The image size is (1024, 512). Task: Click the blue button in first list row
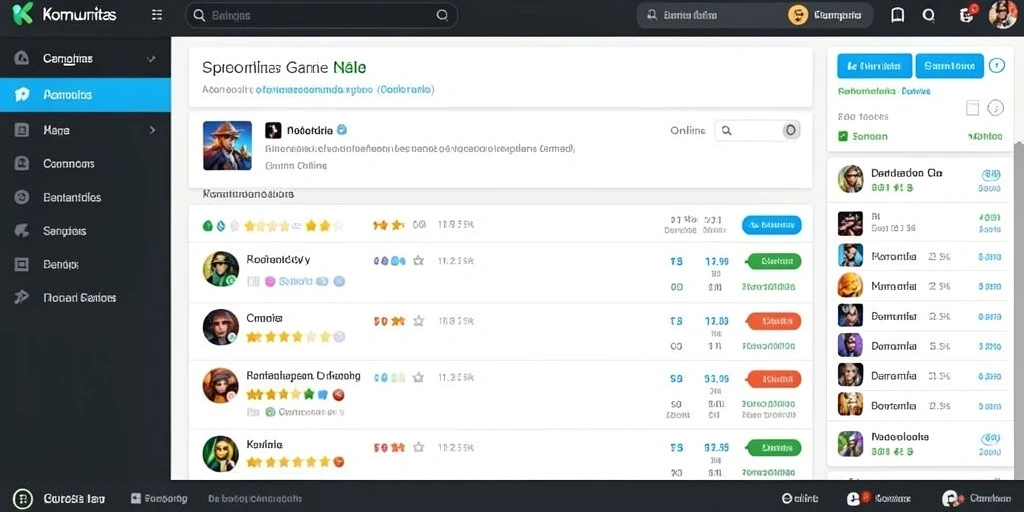(x=771, y=225)
